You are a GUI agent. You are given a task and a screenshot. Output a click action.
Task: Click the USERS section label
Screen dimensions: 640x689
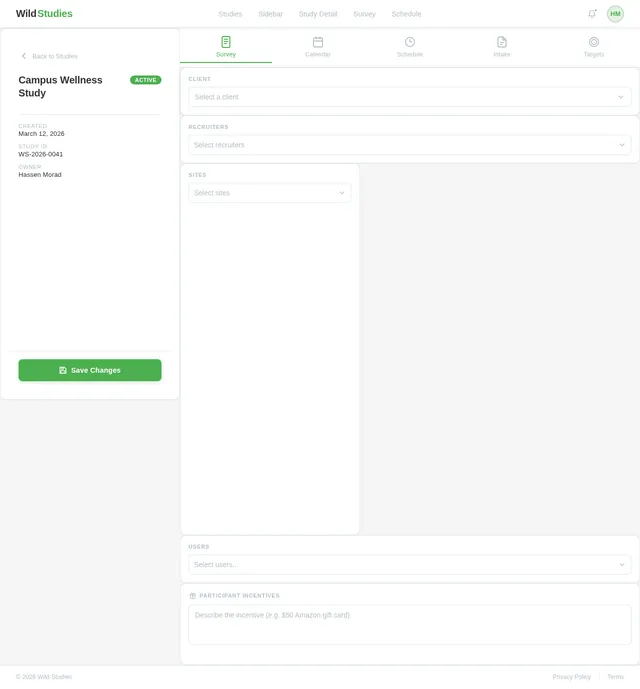pyautogui.click(x=199, y=547)
